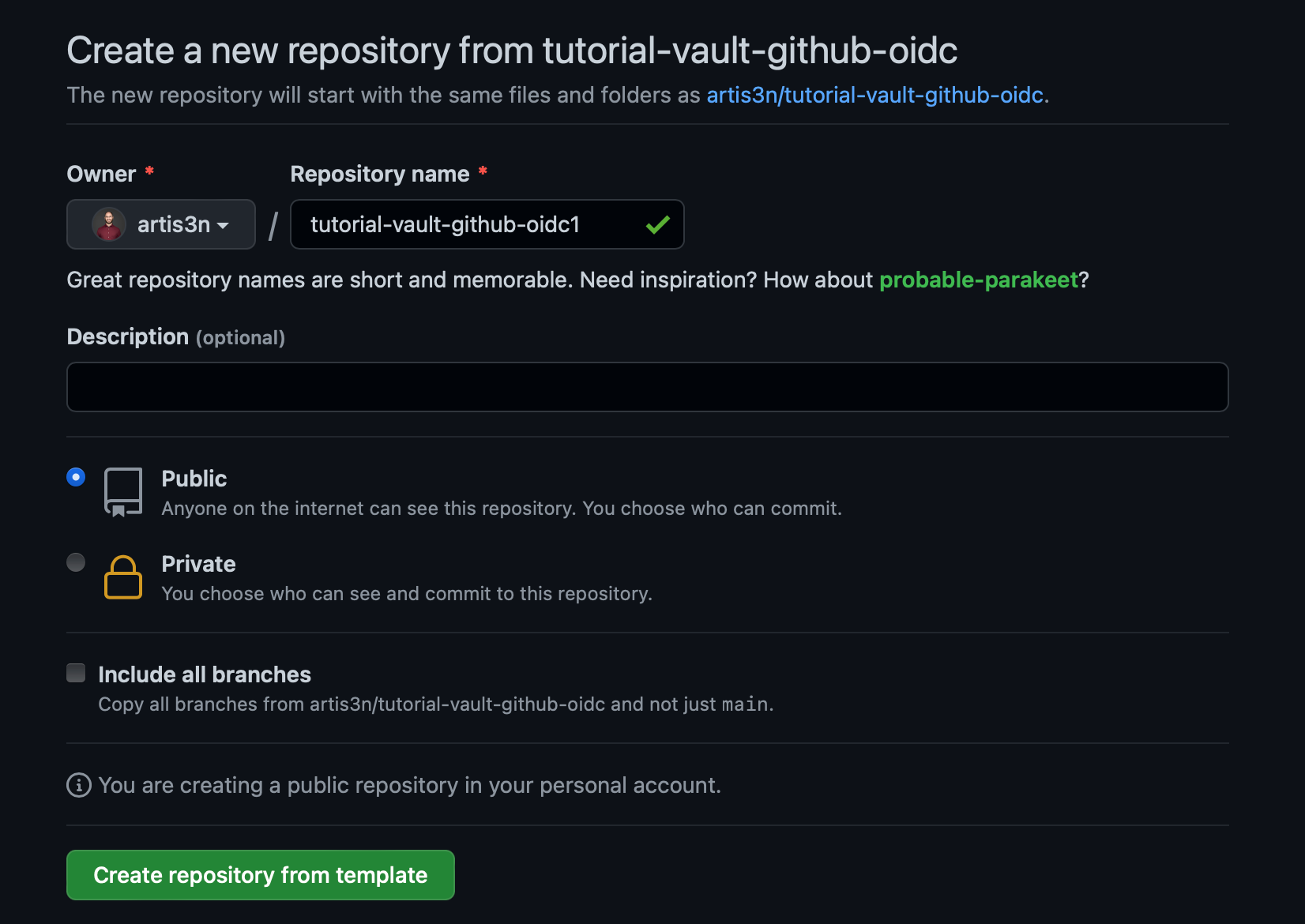Click the red asterisk next to Owner
Viewport: 1305px width, 924px height.
(149, 172)
